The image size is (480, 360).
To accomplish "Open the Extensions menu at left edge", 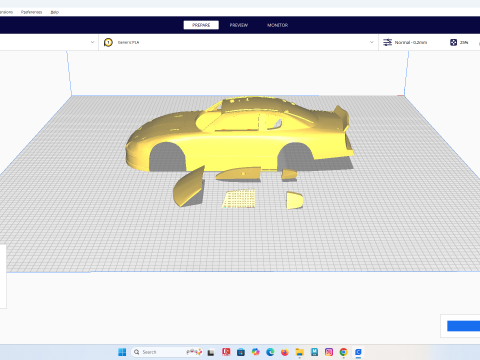I will [x=6, y=12].
